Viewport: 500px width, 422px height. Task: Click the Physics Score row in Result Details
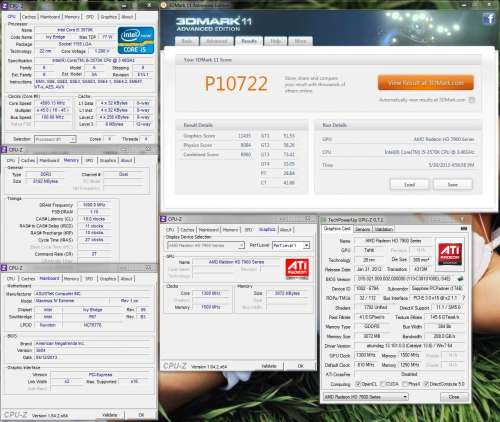pyautogui.click(x=217, y=145)
